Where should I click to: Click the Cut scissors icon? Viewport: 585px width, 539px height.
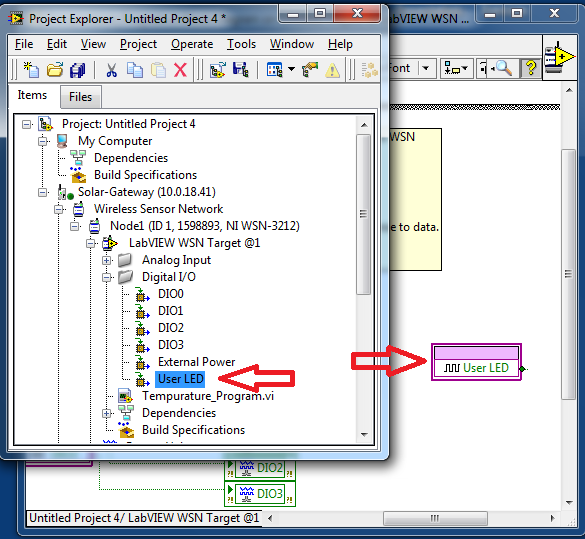coord(111,70)
